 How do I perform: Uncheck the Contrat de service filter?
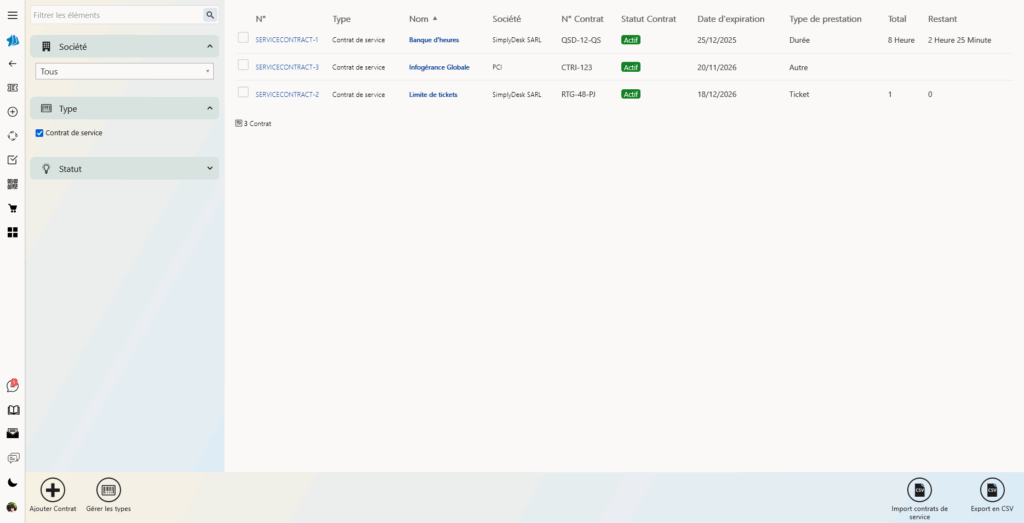point(39,133)
